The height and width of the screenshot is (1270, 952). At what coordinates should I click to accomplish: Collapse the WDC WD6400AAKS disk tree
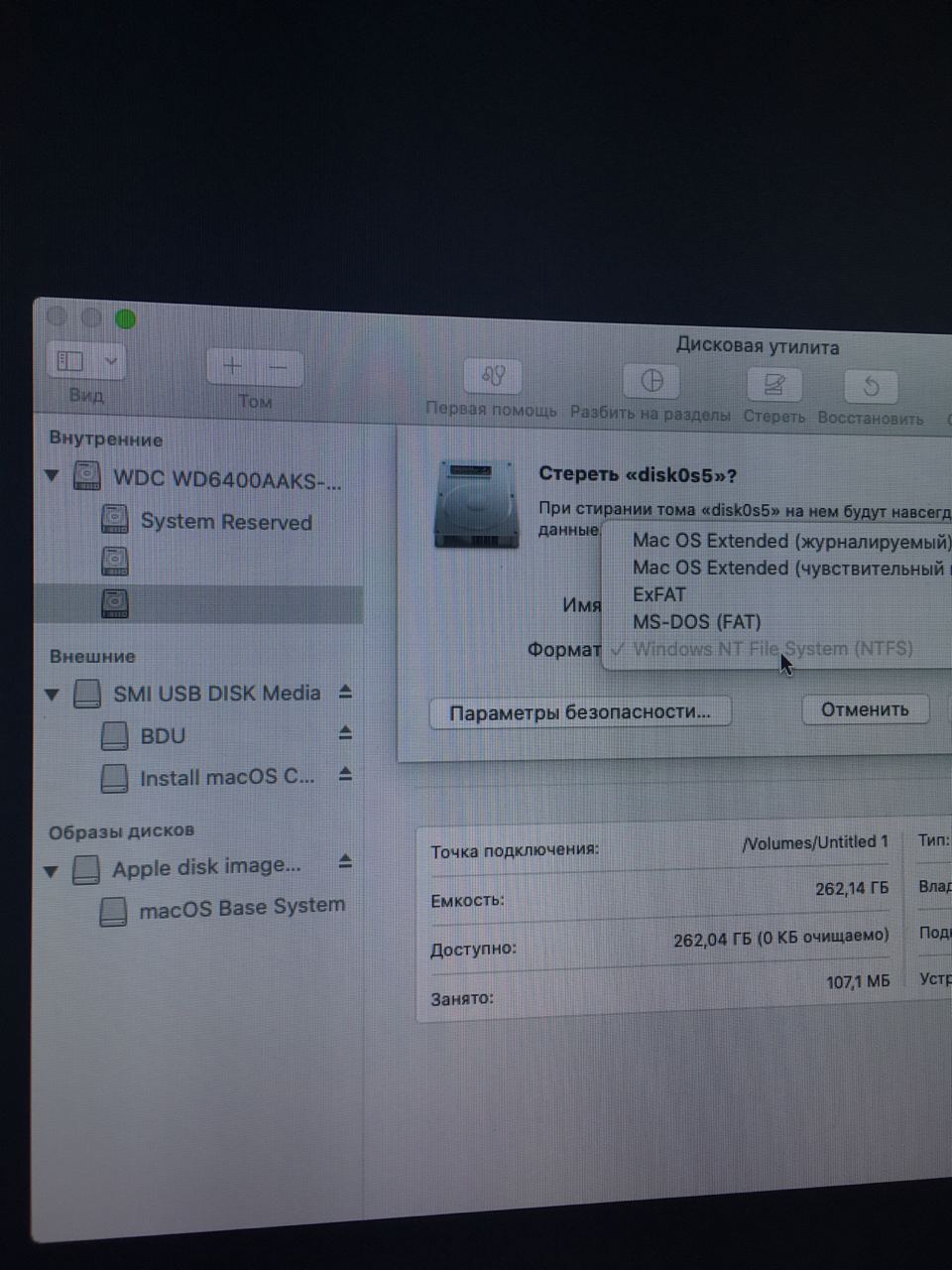tap(53, 477)
